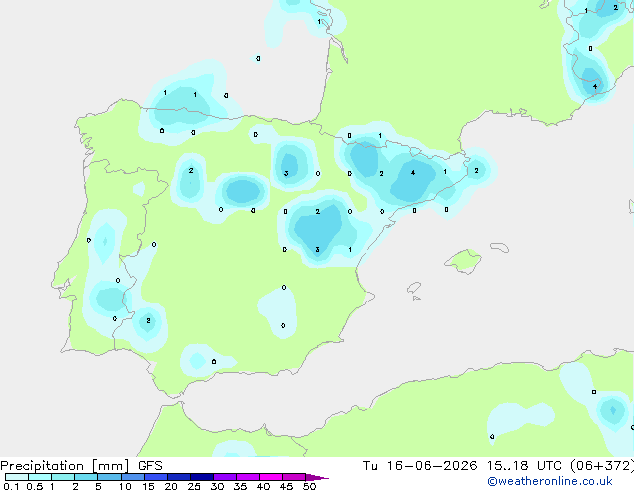Click legend label "0.5"
The height and width of the screenshot is (490, 634).
(x=35, y=486)
